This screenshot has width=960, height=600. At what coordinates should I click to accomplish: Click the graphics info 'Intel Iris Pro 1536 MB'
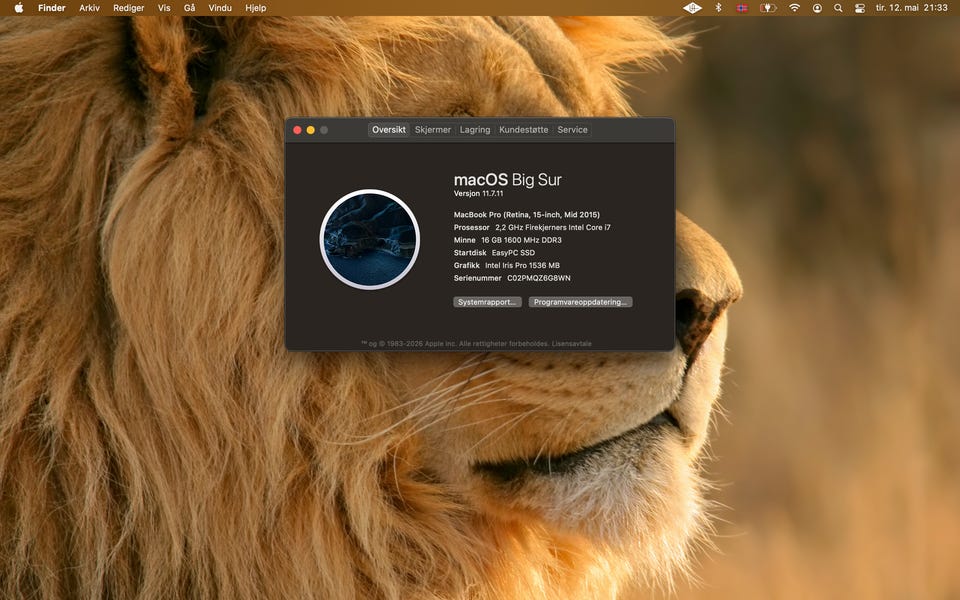click(522, 265)
